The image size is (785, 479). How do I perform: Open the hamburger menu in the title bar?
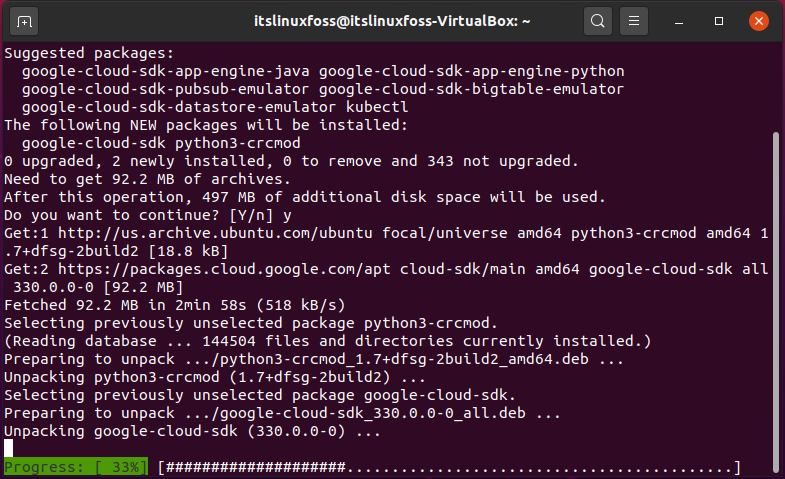(x=634, y=21)
